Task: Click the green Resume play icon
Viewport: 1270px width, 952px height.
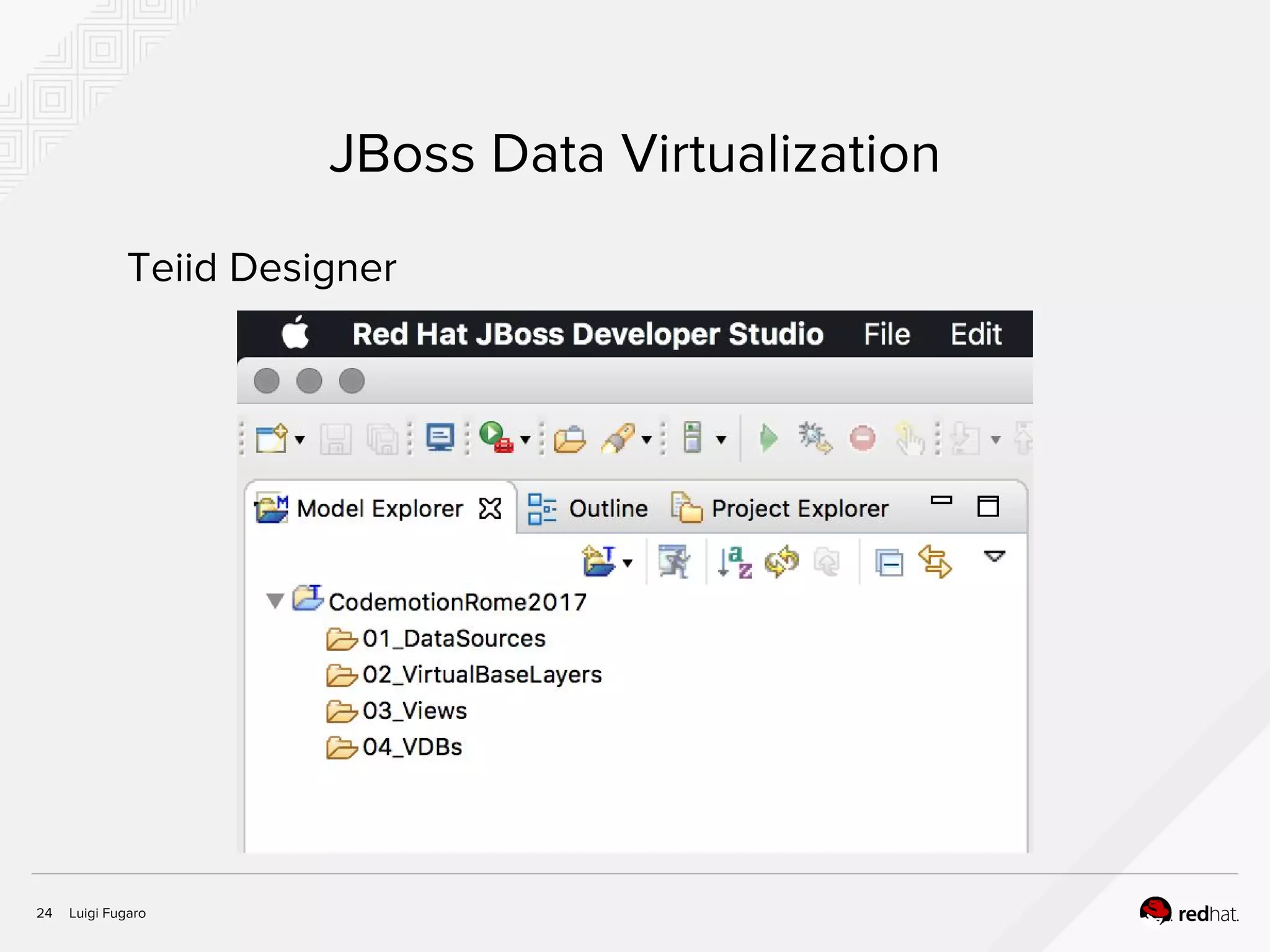Action: point(769,438)
